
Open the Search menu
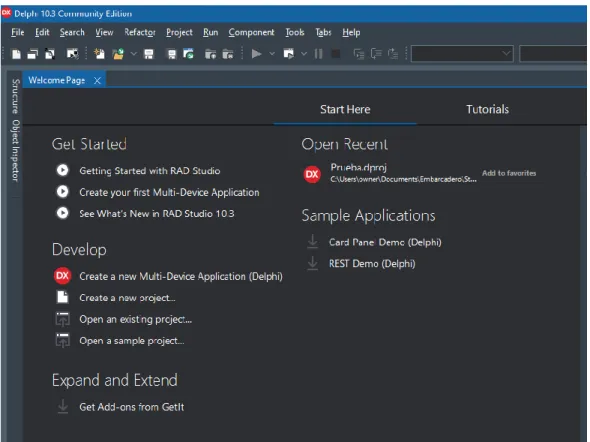72,33
